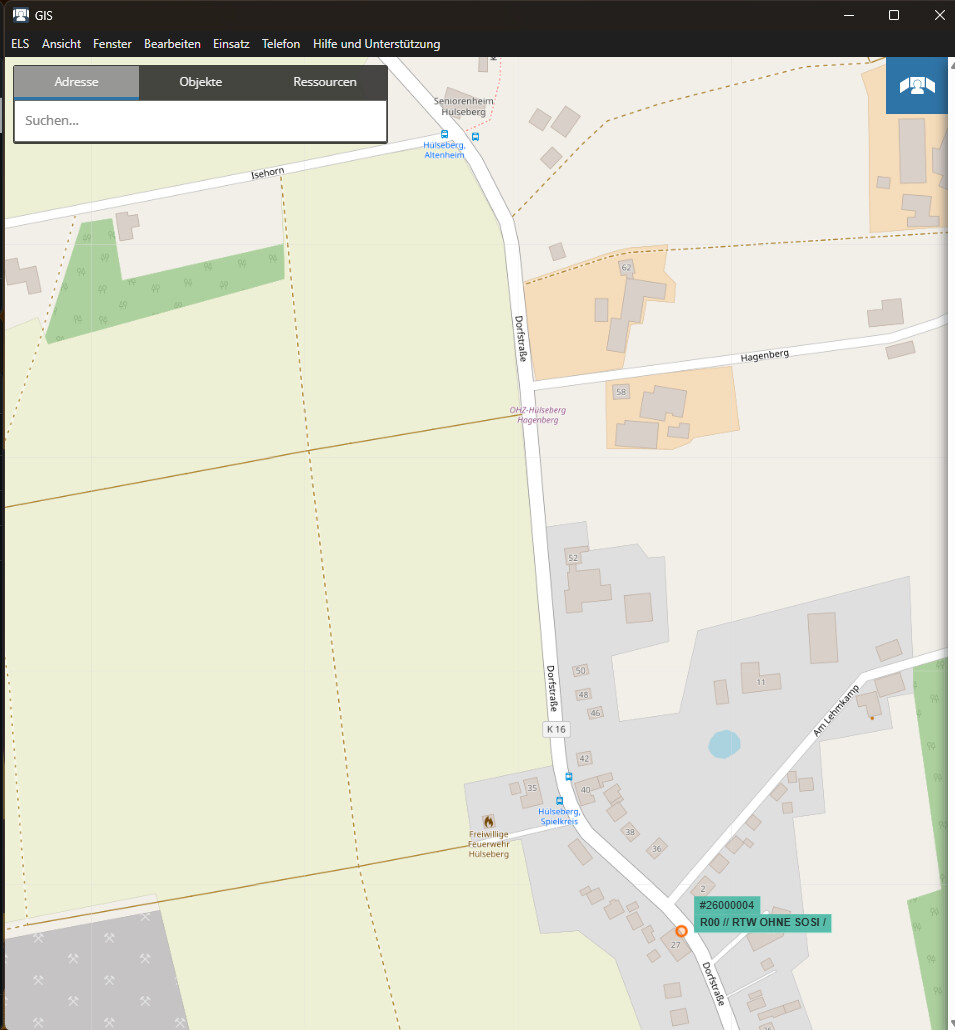Open the Ansicht menu
Screen dimensions: 955x1030
coord(61,44)
